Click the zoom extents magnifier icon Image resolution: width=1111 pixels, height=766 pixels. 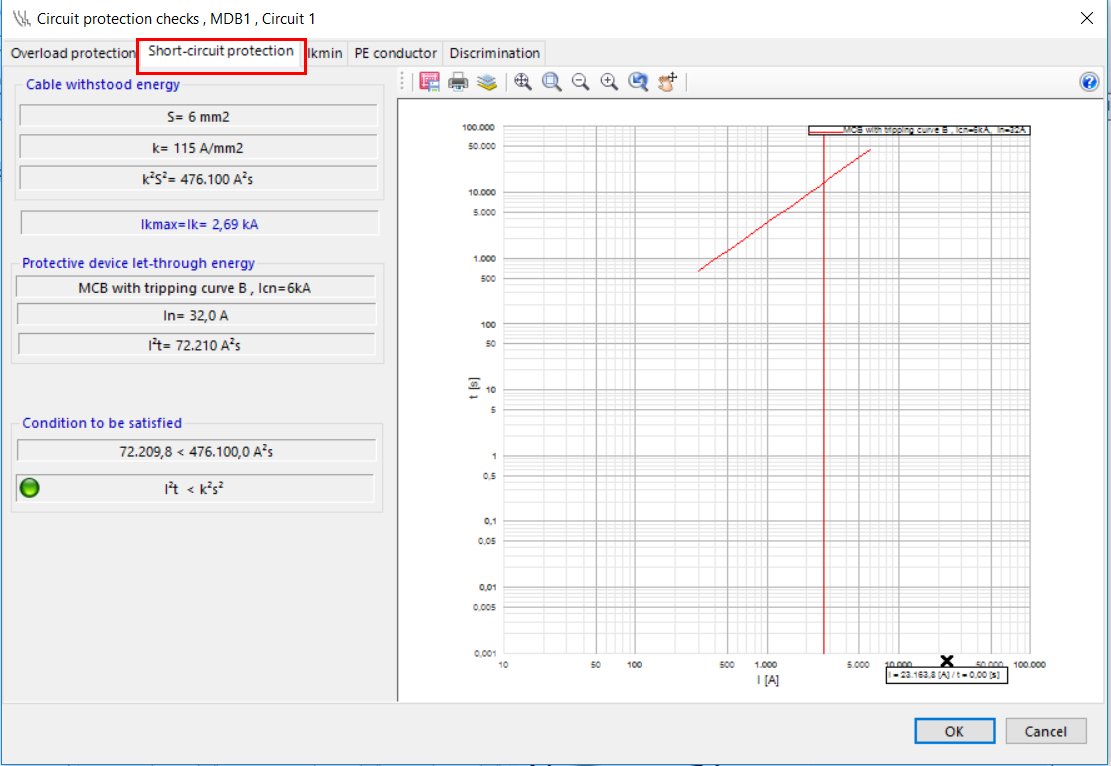pyautogui.click(x=522, y=82)
